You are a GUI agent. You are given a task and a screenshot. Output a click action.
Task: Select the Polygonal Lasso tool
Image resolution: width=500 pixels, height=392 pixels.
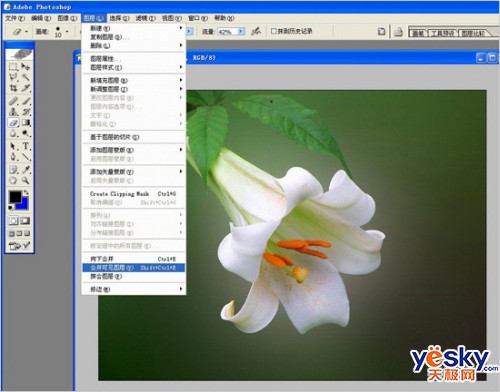(13, 77)
